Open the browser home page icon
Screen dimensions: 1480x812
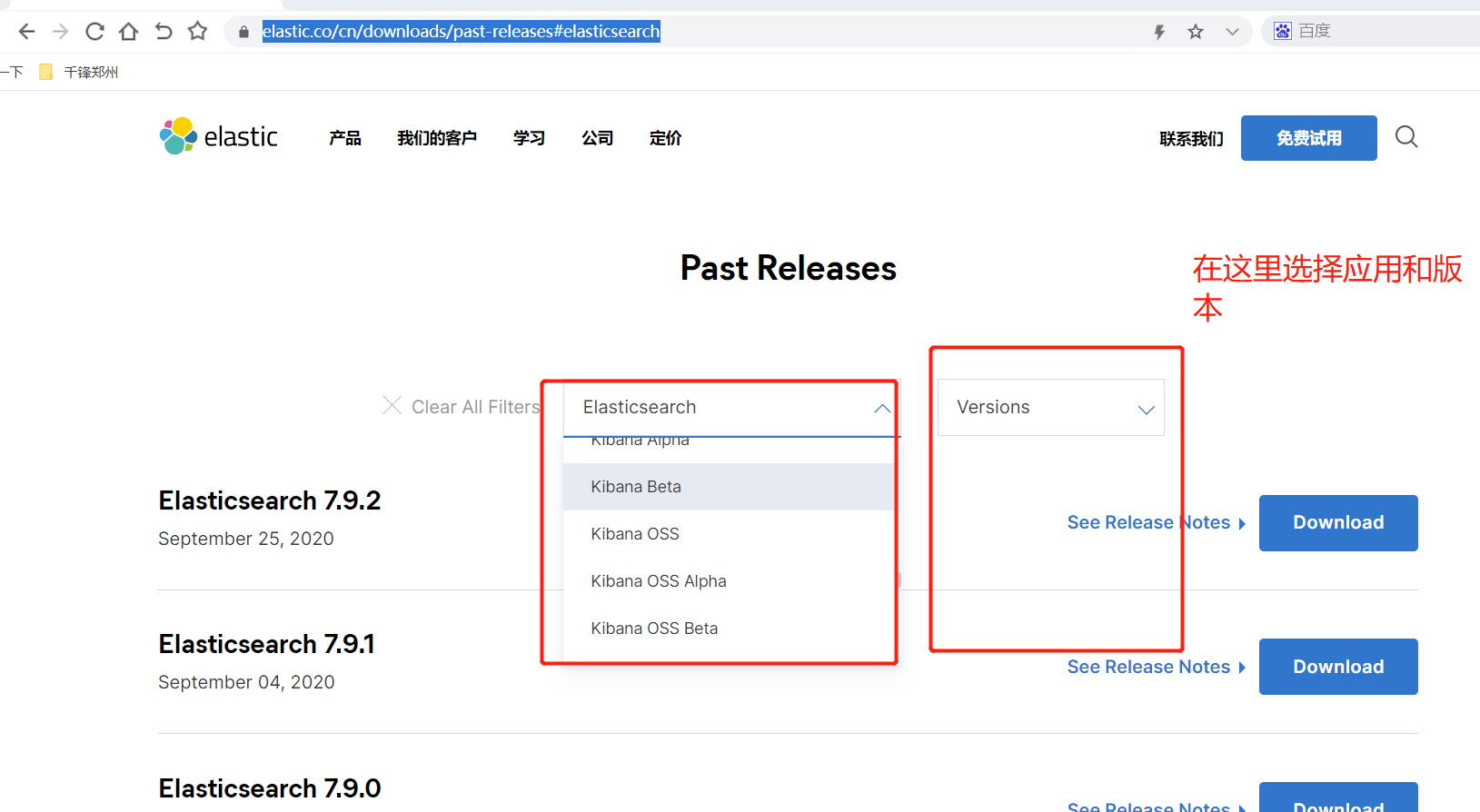click(129, 32)
